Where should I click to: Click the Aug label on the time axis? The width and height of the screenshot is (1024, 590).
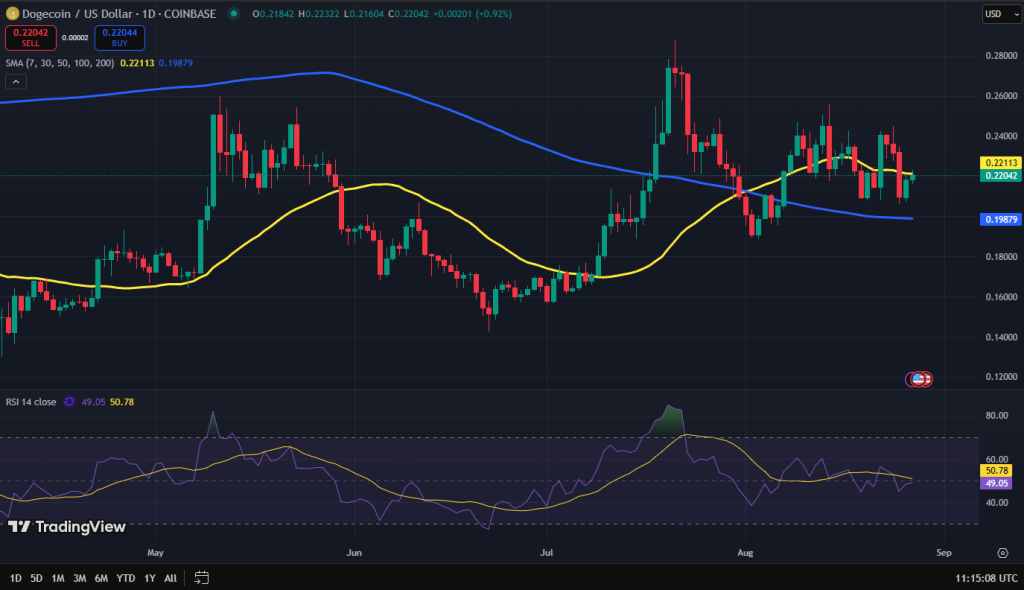point(745,553)
